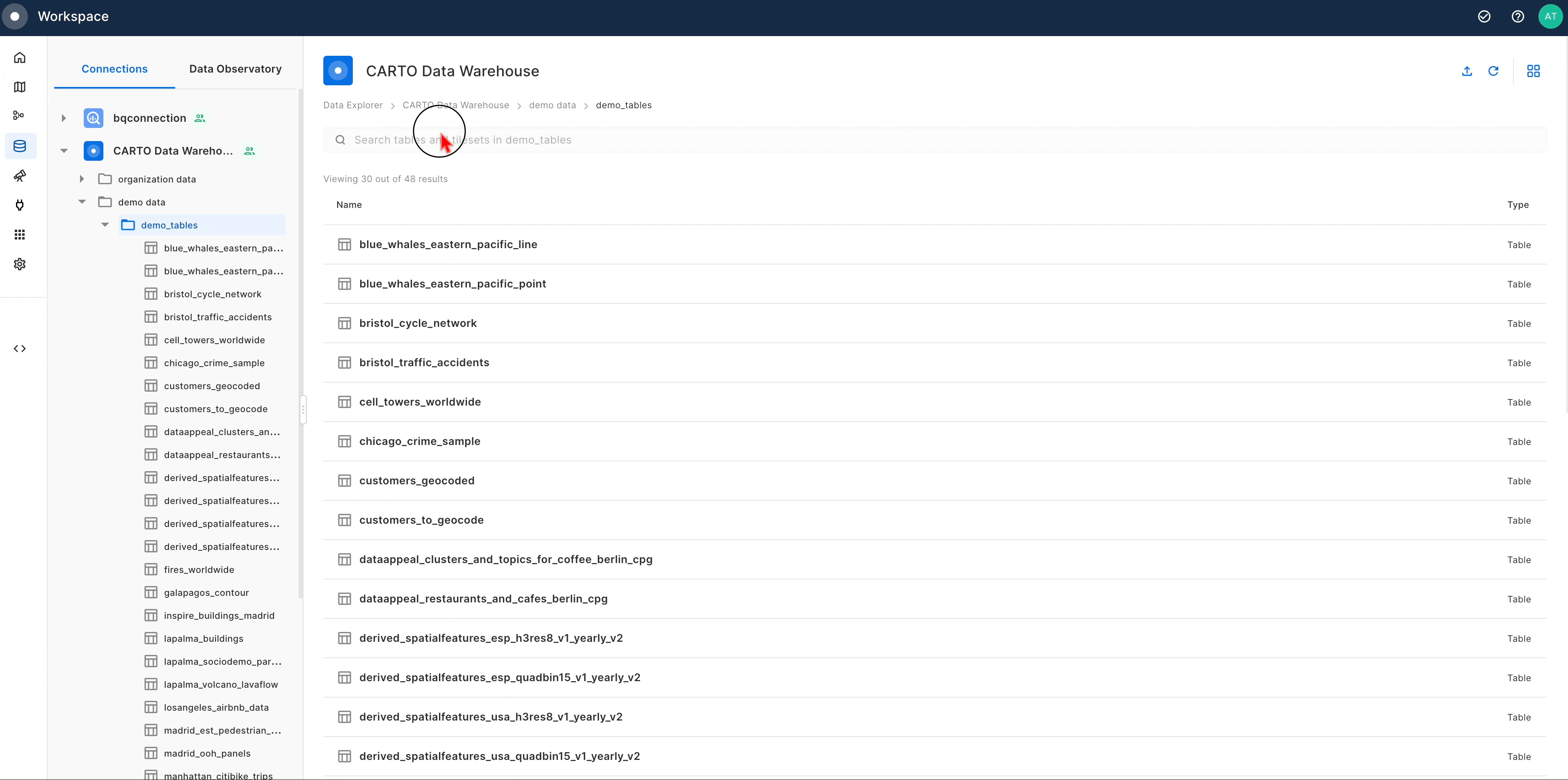Open dataappeal_clusters_and_topics_for_coffee_berlin_cpg row
The width and height of the screenshot is (1568, 780).
[x=934, y=560]
